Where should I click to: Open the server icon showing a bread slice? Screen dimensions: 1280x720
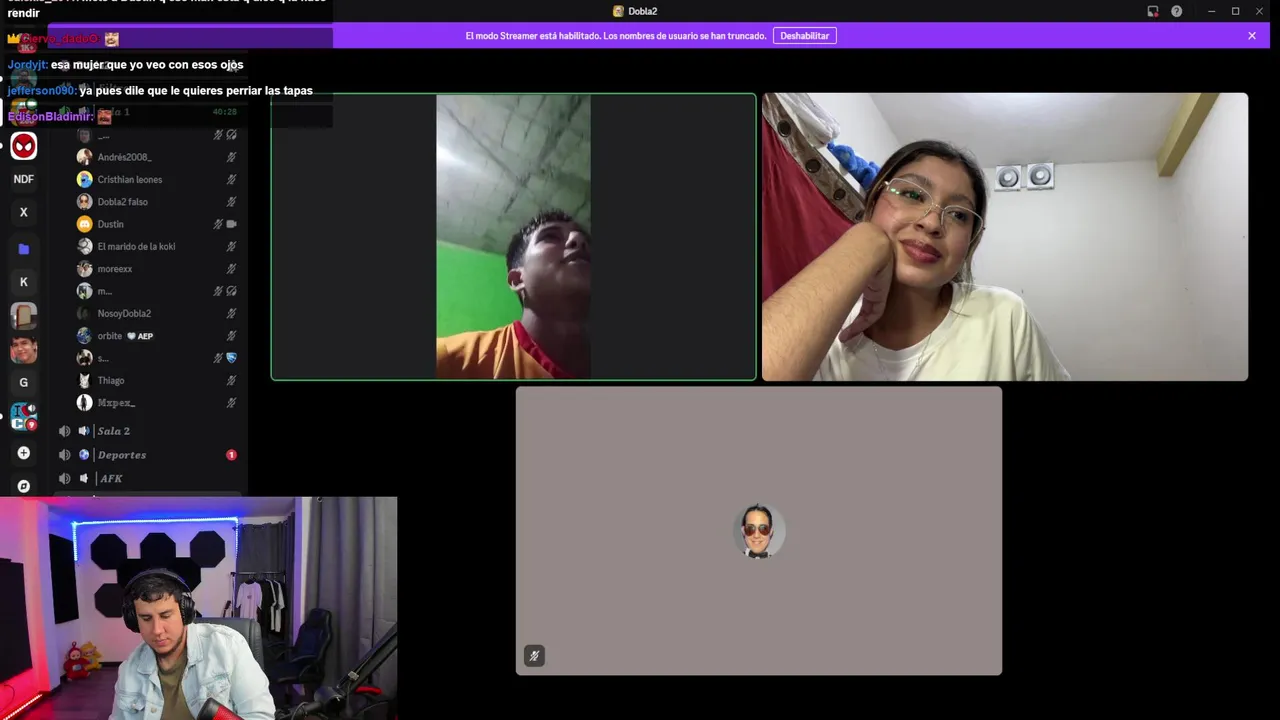coord(24,316)
